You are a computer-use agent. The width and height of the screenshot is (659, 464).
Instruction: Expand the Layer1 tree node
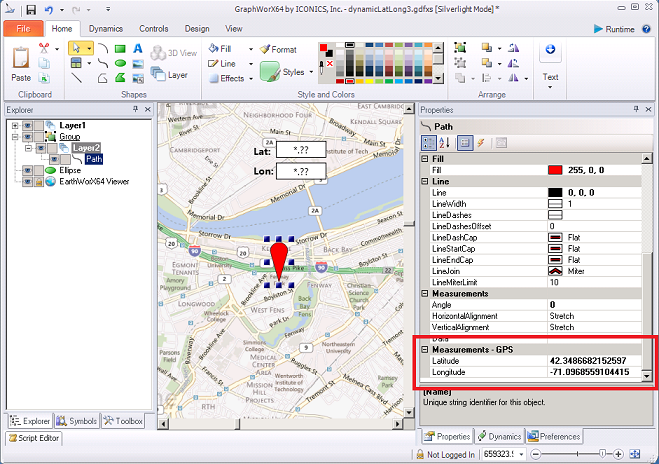pyautogui.click(x=15, y=125)
